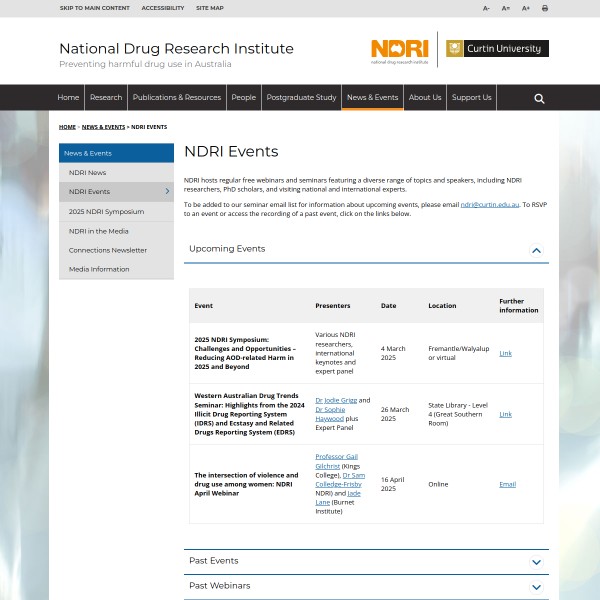Open the Research menu item
Screen dimensions: 600x600
(106, 98)
